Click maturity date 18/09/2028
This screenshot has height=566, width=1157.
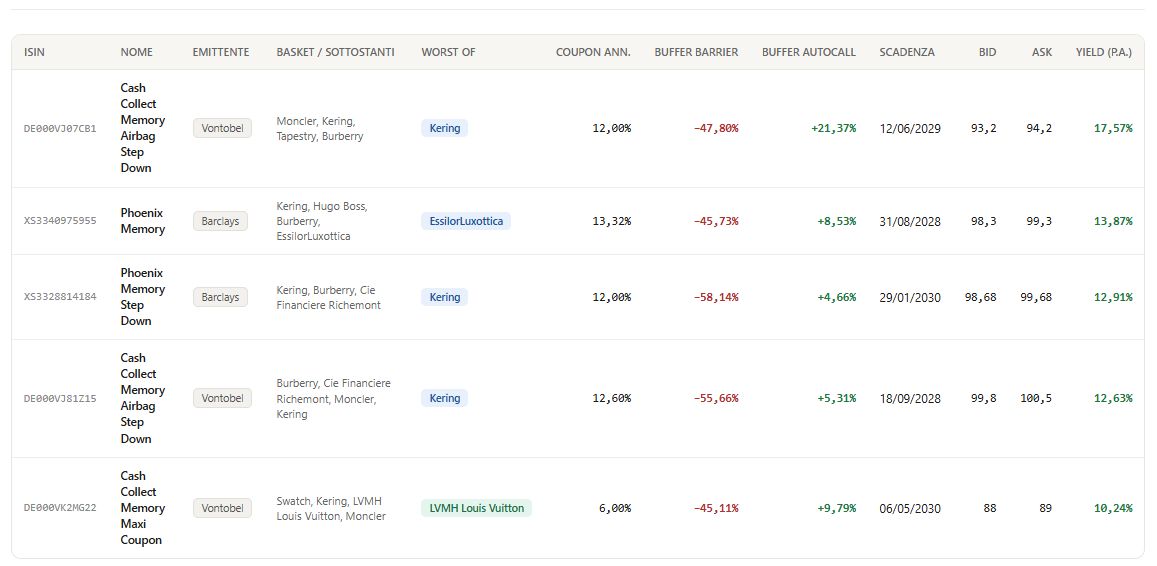pos(910,398)
